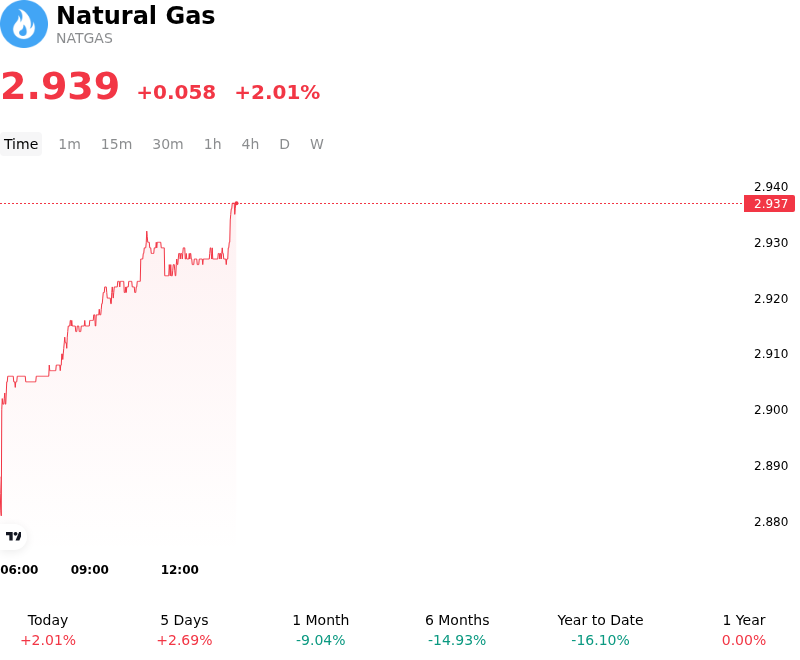Switch to the 15m interval
800x660 pixels.
(116, 144)
